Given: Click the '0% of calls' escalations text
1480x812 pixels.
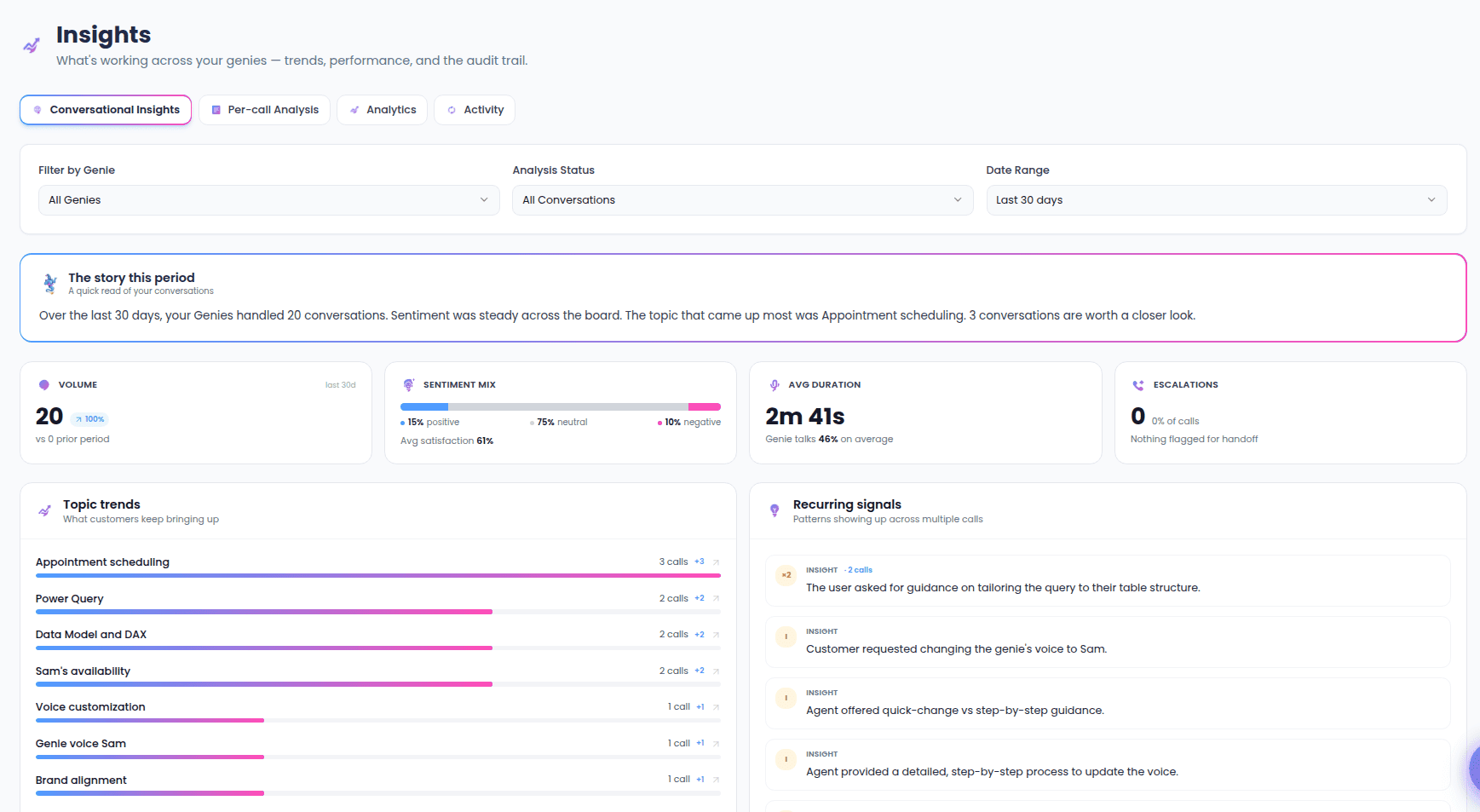Looking at the screenshot, I should click(x=1175, y=422).
